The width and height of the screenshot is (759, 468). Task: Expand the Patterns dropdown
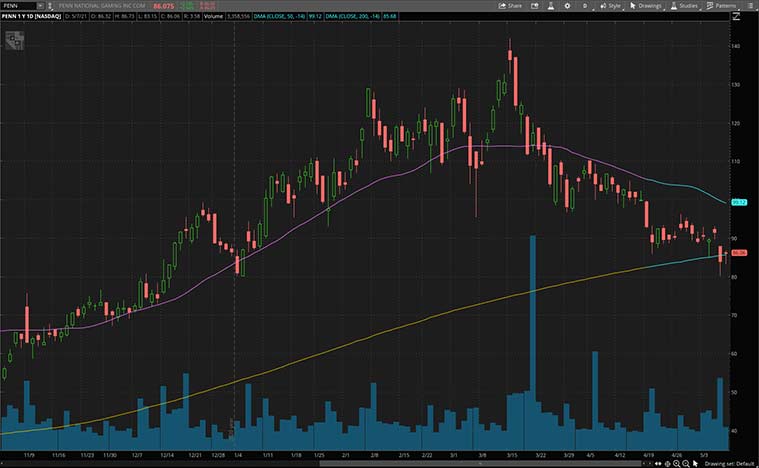tap(723, 5)
